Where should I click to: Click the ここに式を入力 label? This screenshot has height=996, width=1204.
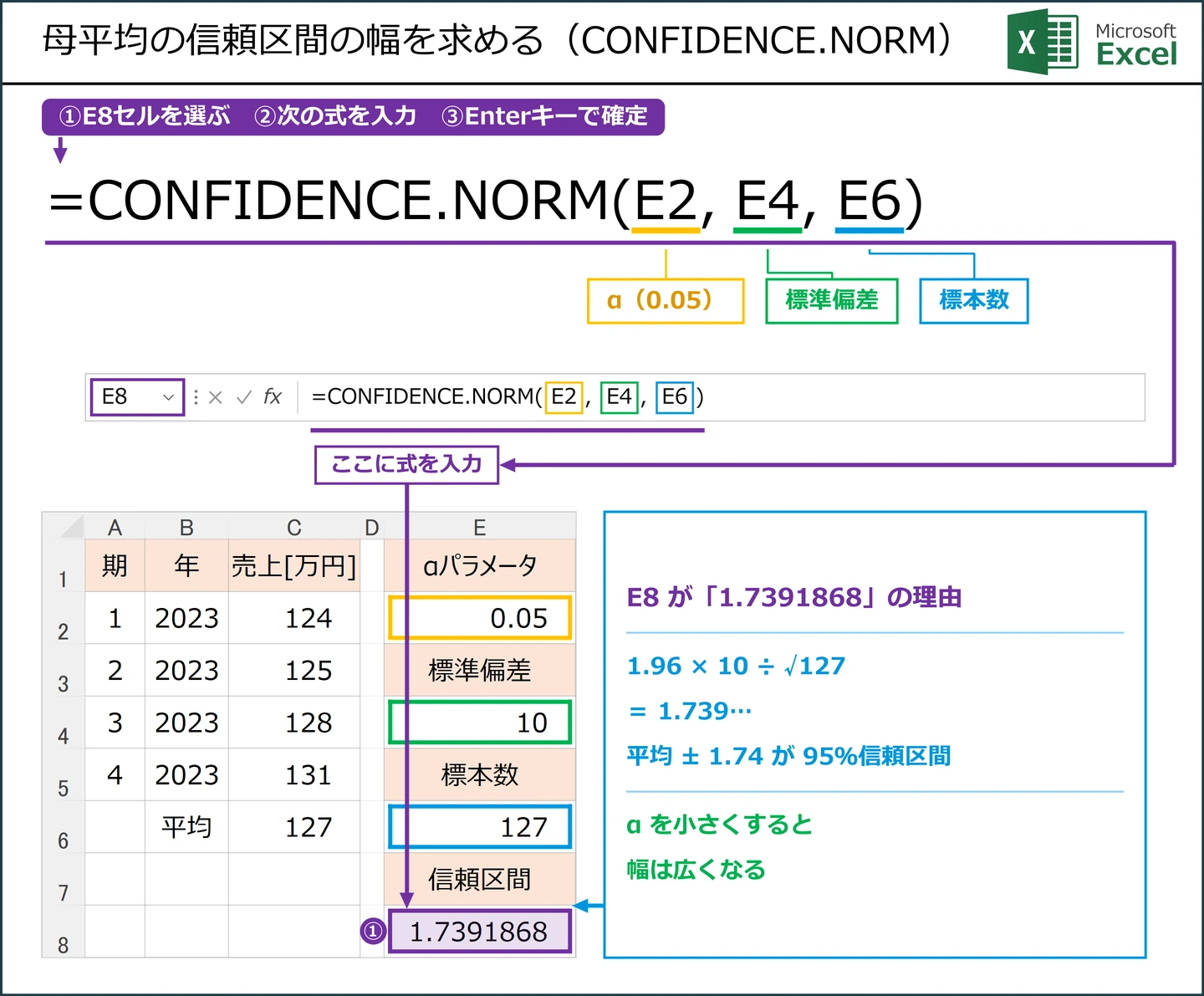[406, 464]
